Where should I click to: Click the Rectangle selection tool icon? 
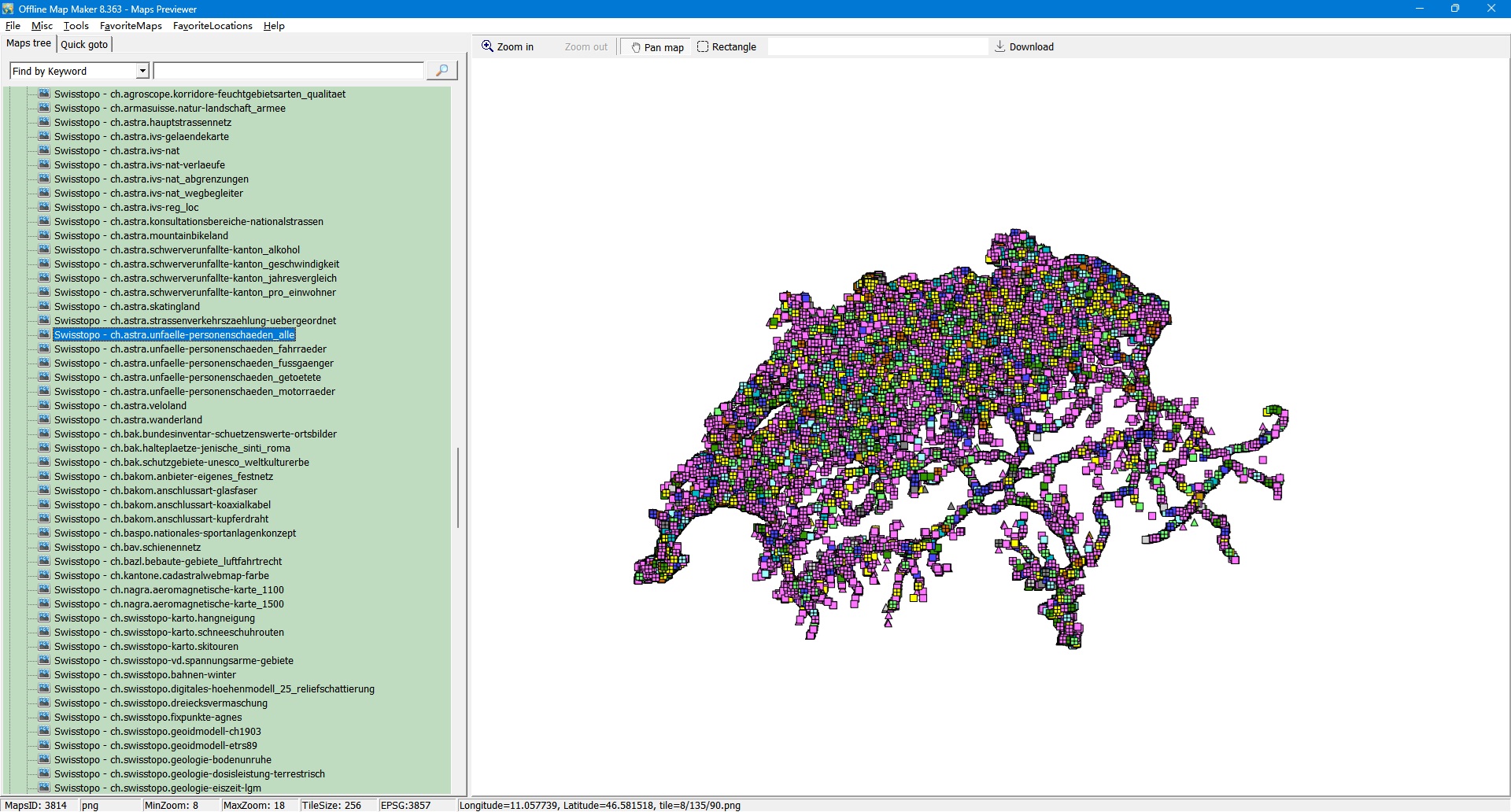coord(703,47)
